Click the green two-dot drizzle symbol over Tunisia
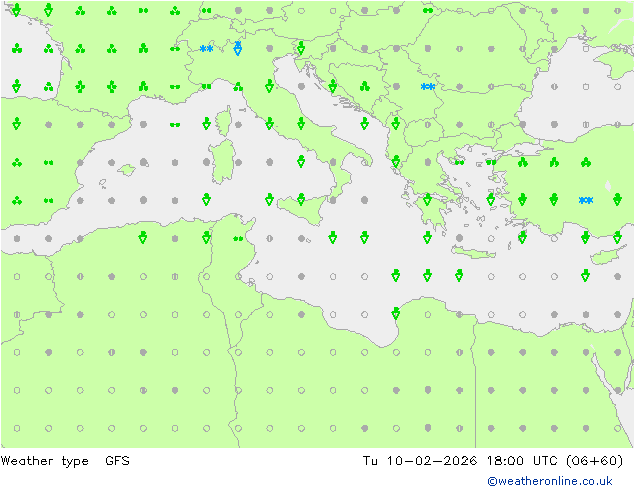This screenshot has height=490, width=634. [x=238, y=239]
